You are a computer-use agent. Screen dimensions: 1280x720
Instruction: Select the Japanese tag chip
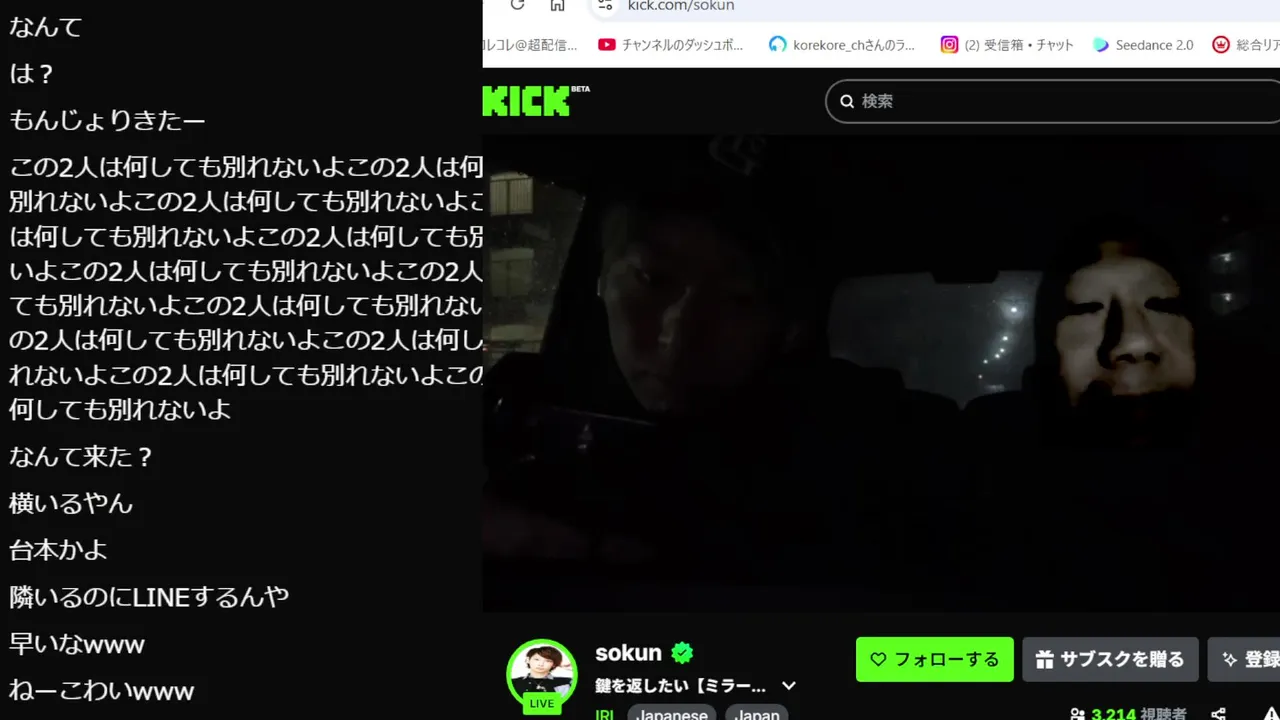[671, 714]
